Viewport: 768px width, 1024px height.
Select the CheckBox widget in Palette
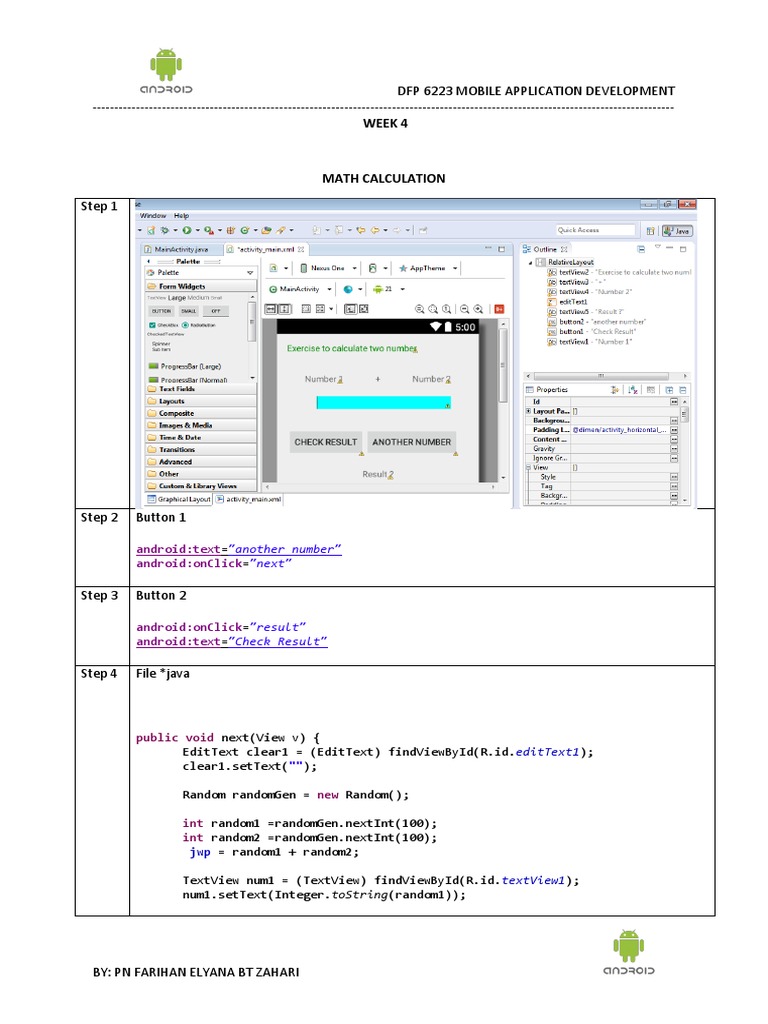click(161, 325)
